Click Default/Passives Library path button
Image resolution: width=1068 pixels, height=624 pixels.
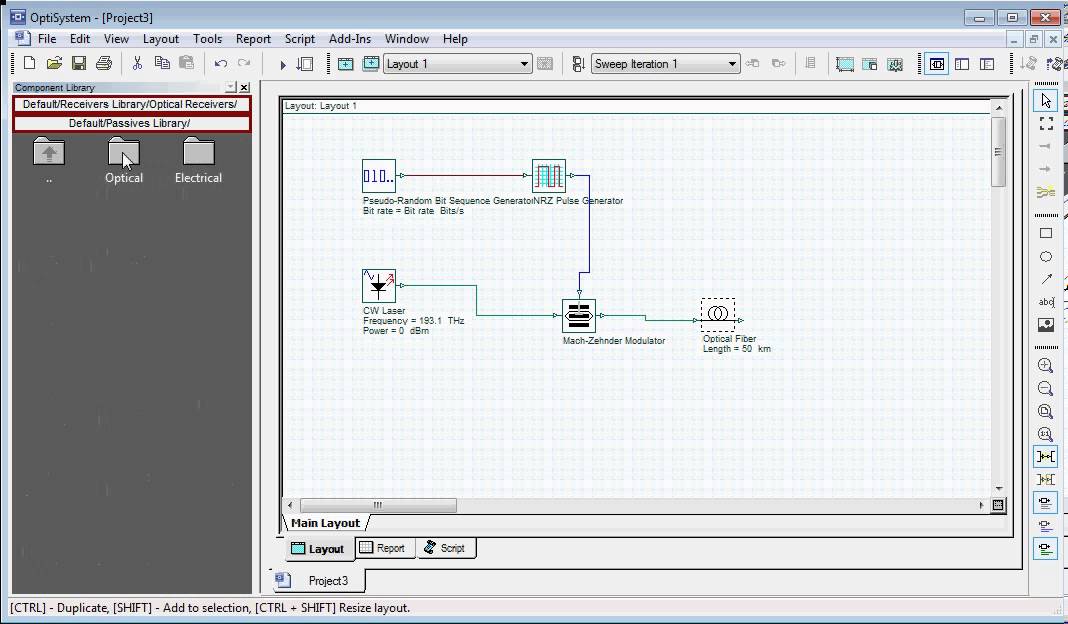(131, 123)
